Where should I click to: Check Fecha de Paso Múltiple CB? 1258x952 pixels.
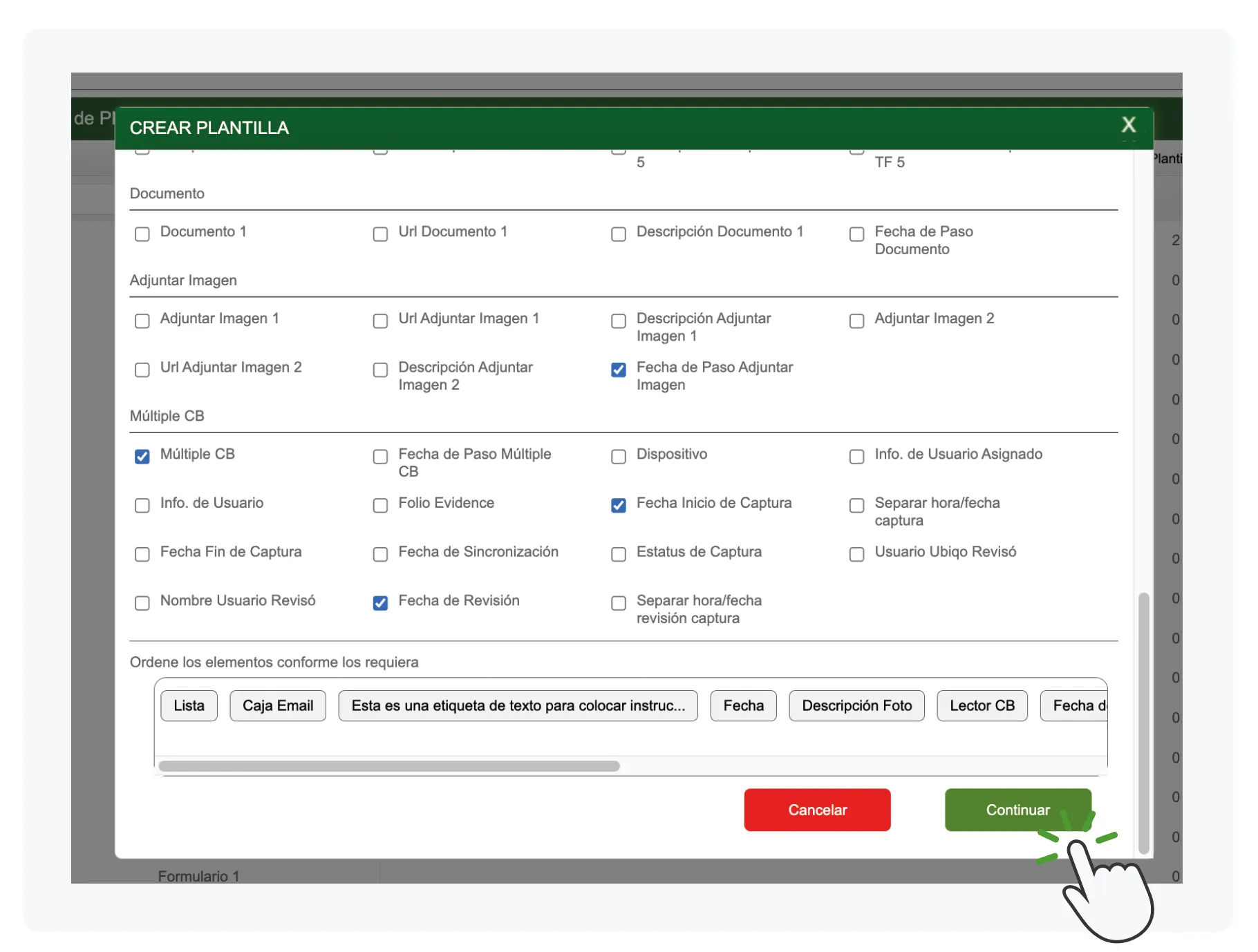[x=380, y=457]
